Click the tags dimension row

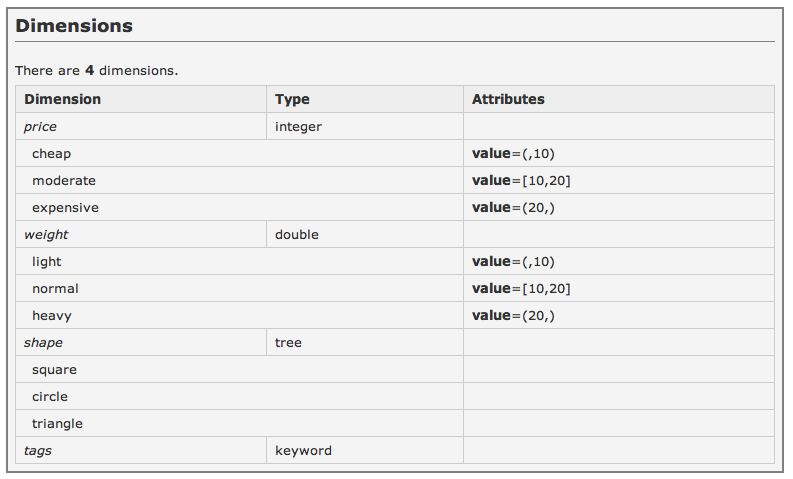[x=394, y=450]
